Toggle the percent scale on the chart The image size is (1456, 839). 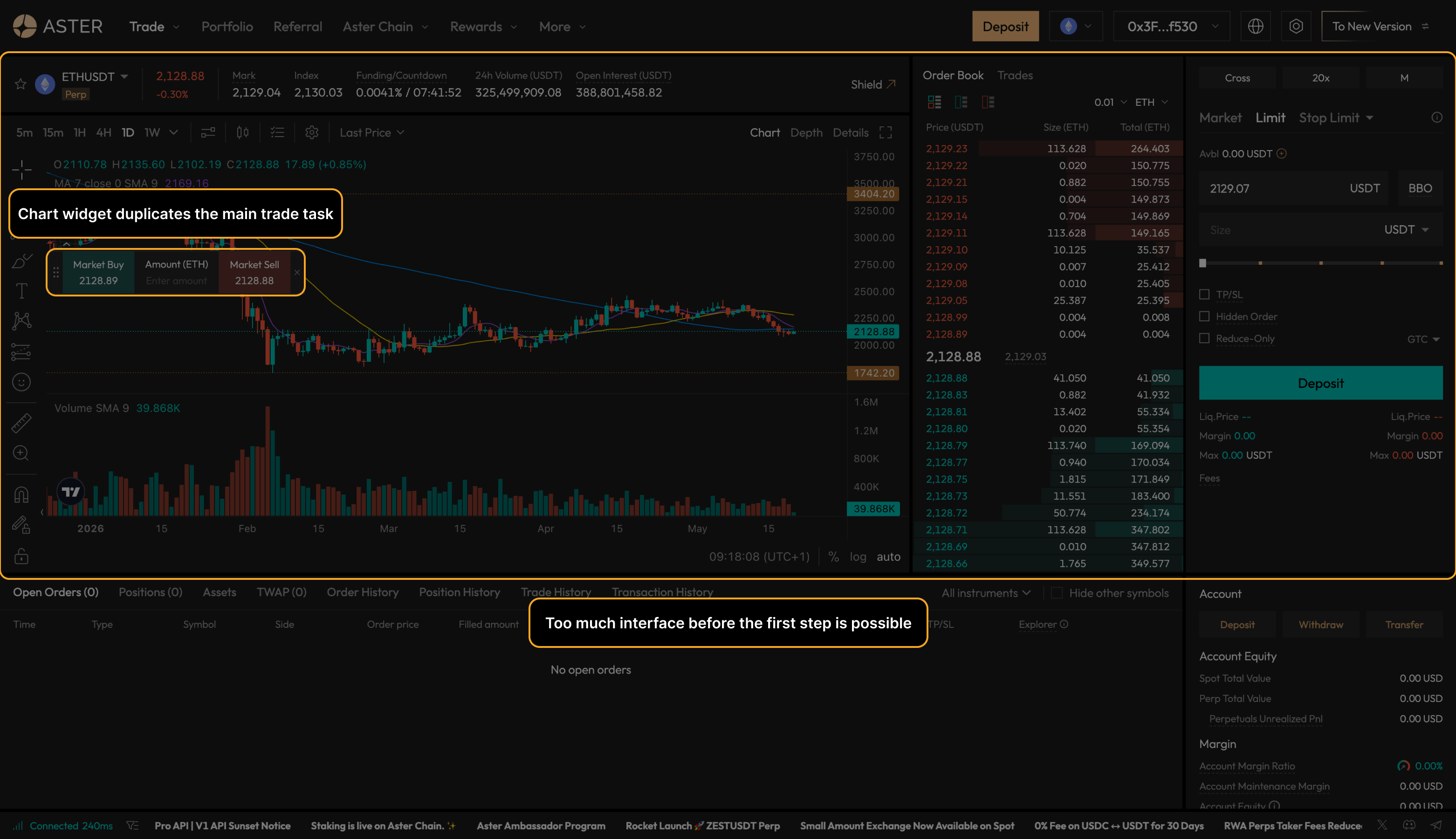(833, 557)
